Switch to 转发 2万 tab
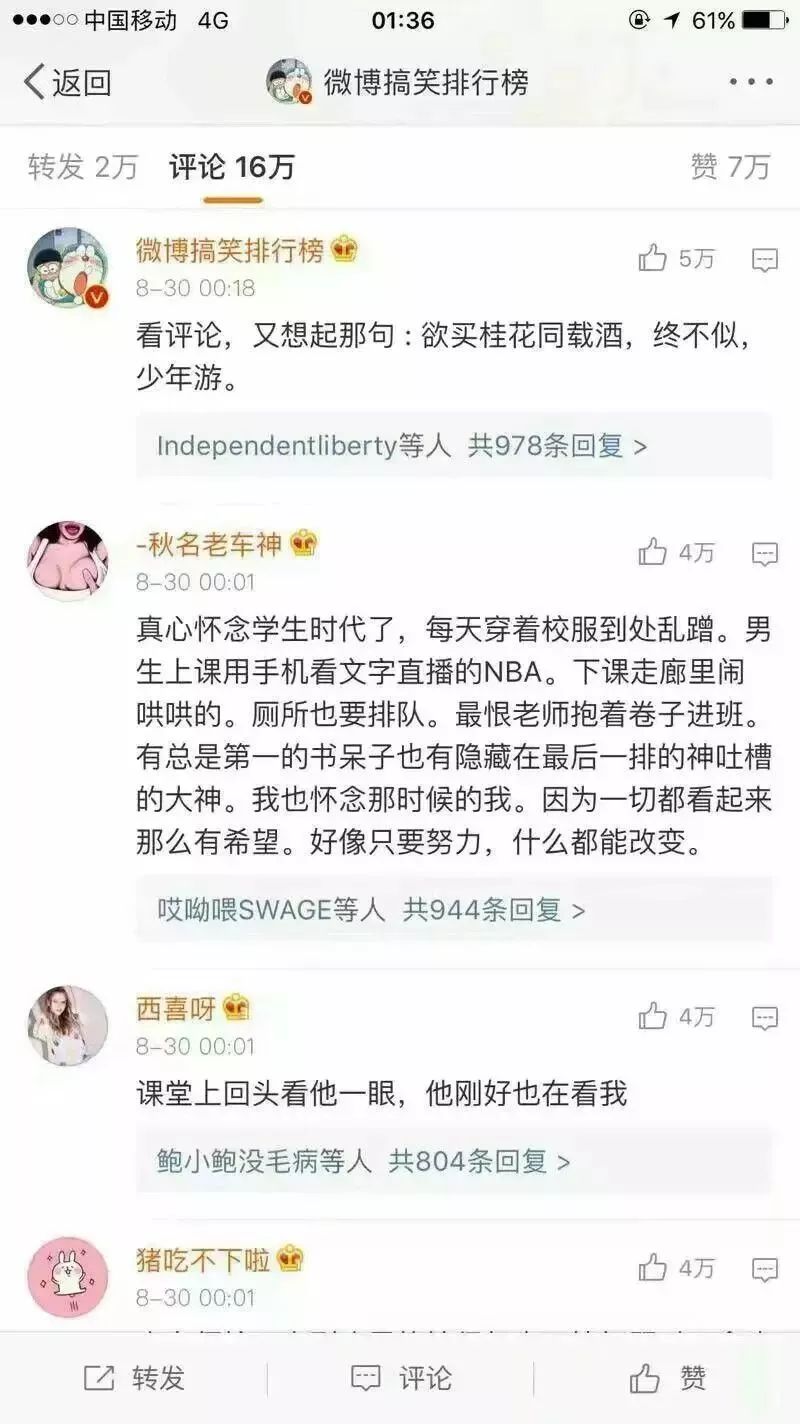 83,167
